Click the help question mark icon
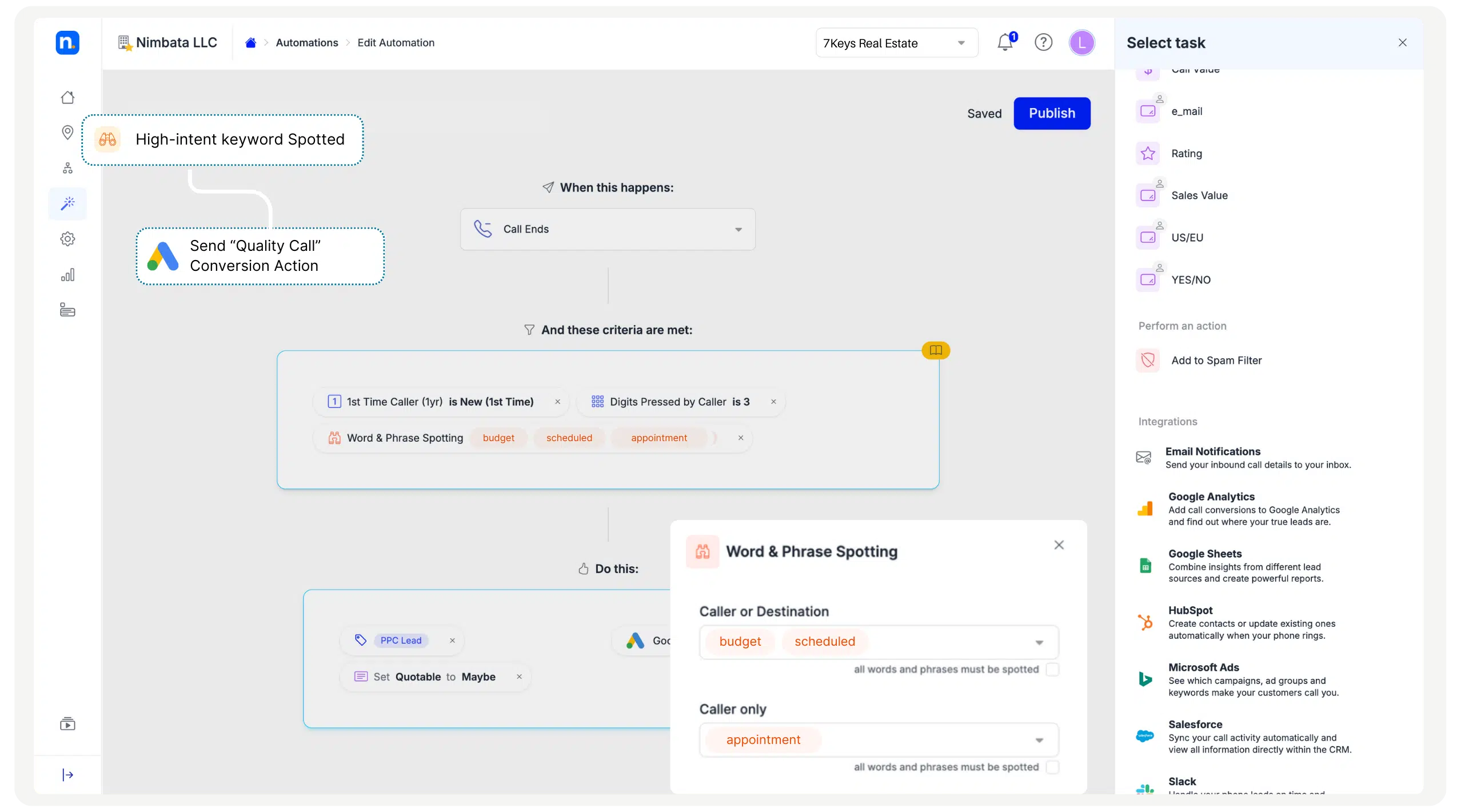 pyautogui.click(x=1043, y=42)
